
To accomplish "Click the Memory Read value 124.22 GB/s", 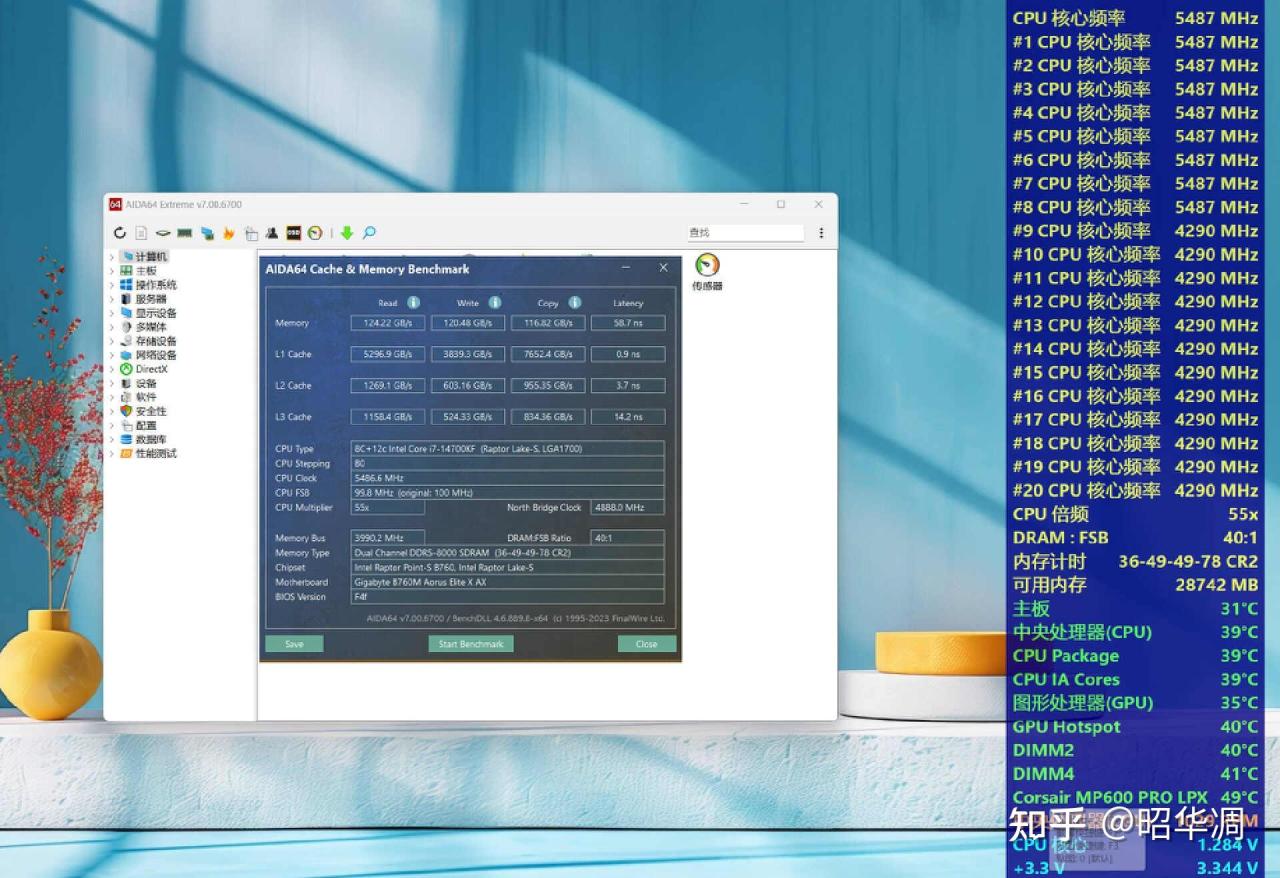I will click(388, 323).
